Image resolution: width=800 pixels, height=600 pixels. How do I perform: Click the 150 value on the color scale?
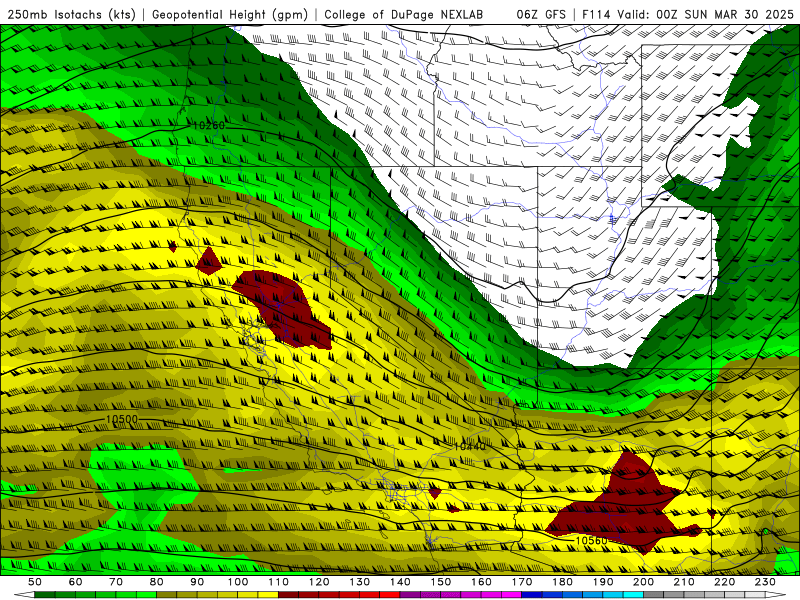pyautogui.click(x=441, y=582)
